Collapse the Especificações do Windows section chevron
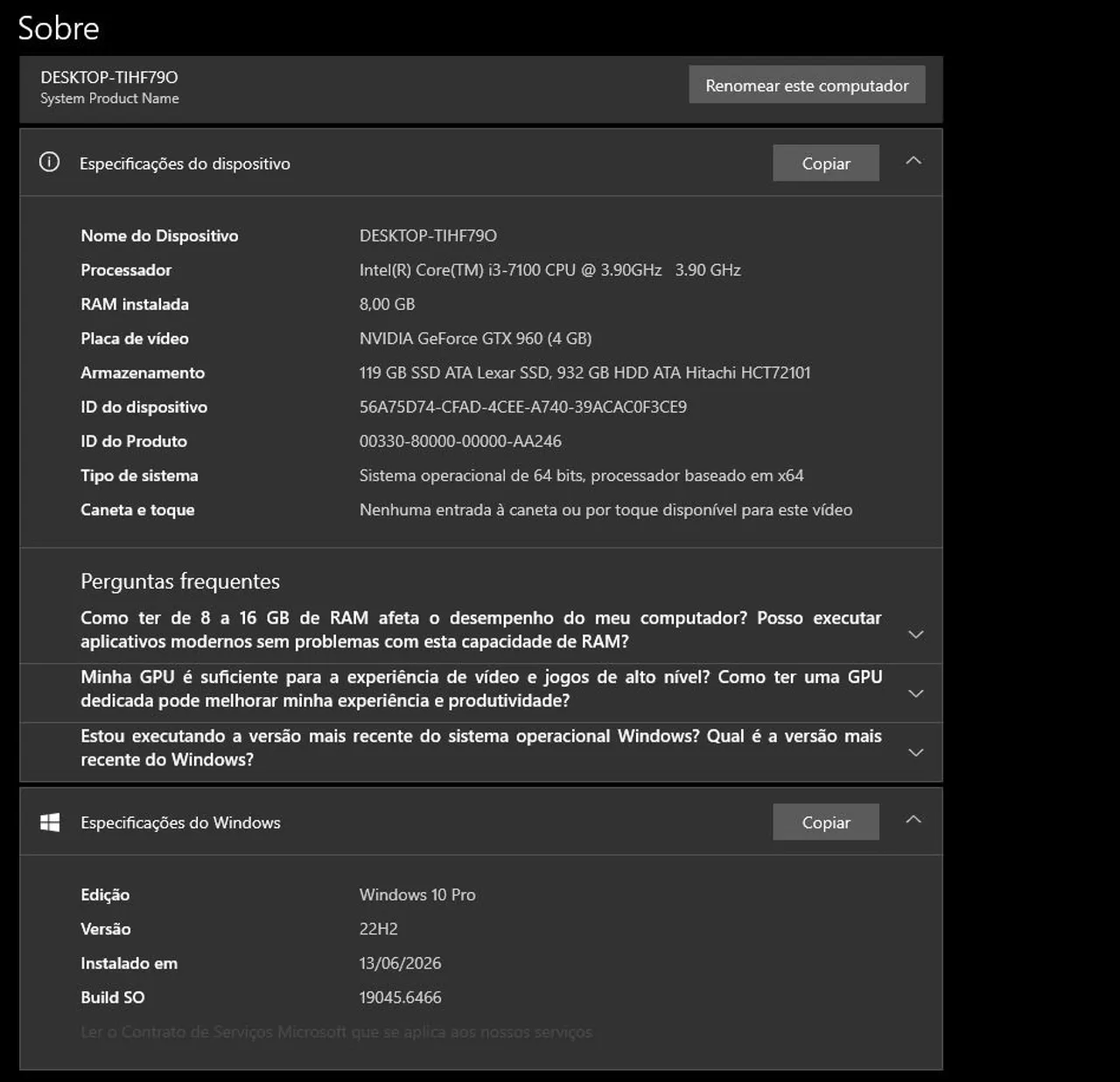The height and width of the screenshot is (1082, 1120). pyautogui.click(x=913, y=820)
